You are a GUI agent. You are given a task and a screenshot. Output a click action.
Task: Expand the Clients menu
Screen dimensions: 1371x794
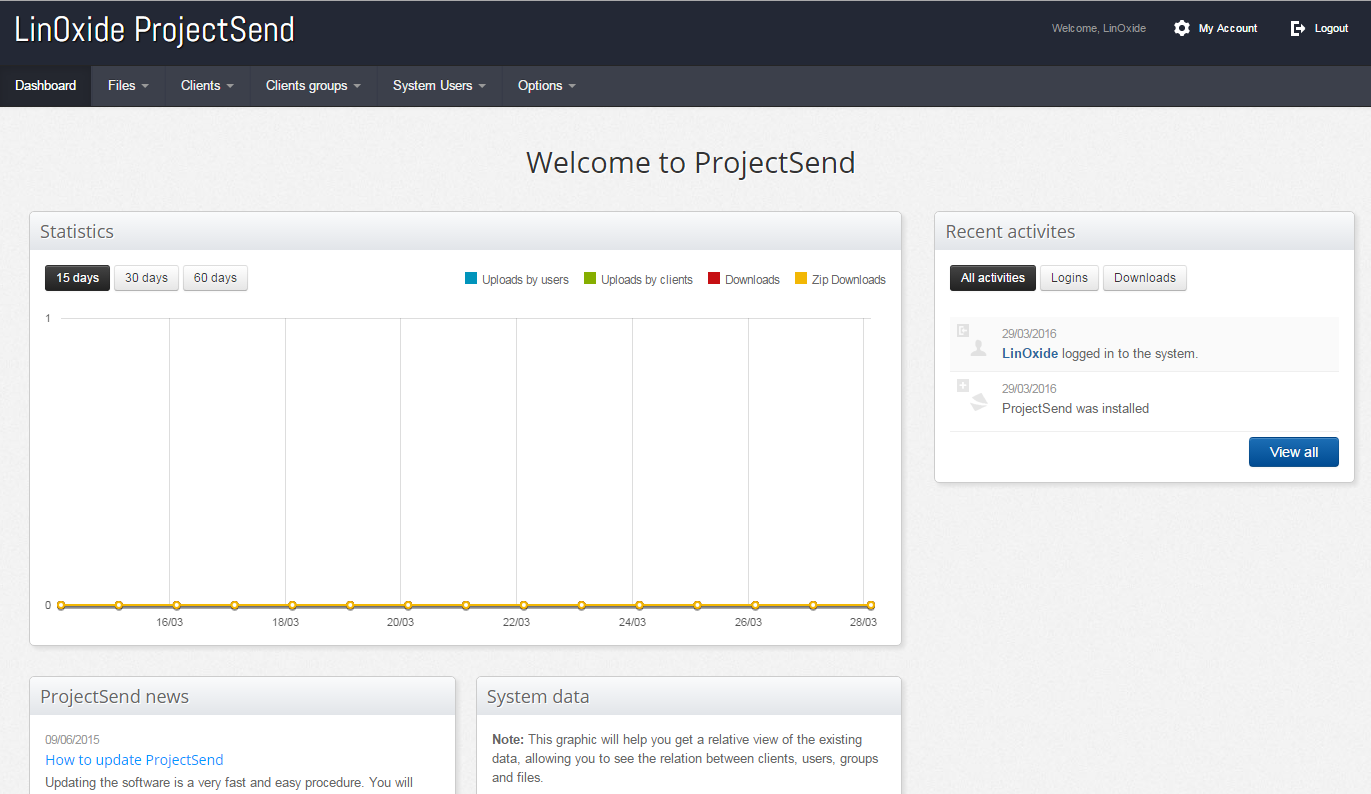pyautogui.click(x=207, y=86)
